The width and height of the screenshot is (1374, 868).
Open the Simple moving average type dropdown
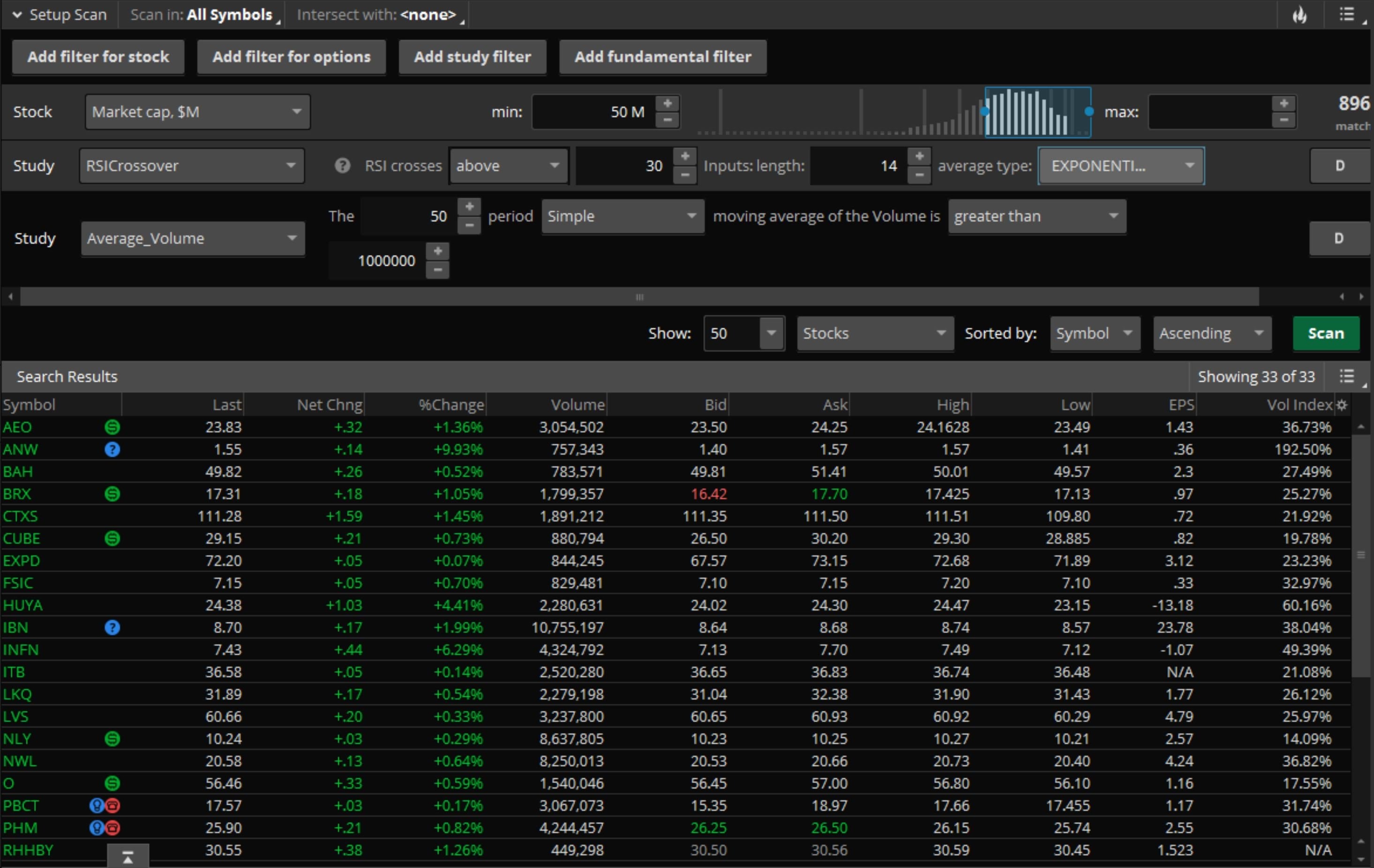point(623,216)
